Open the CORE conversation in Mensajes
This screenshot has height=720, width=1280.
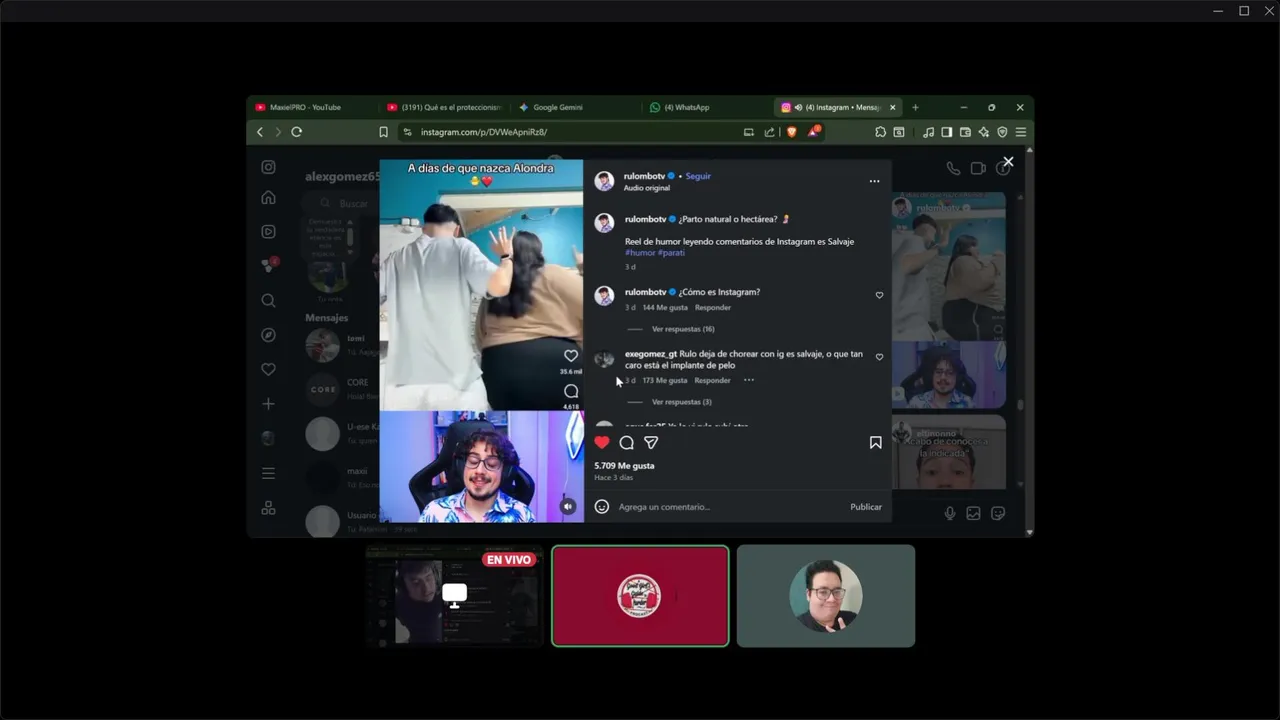(x=342, y=389)
